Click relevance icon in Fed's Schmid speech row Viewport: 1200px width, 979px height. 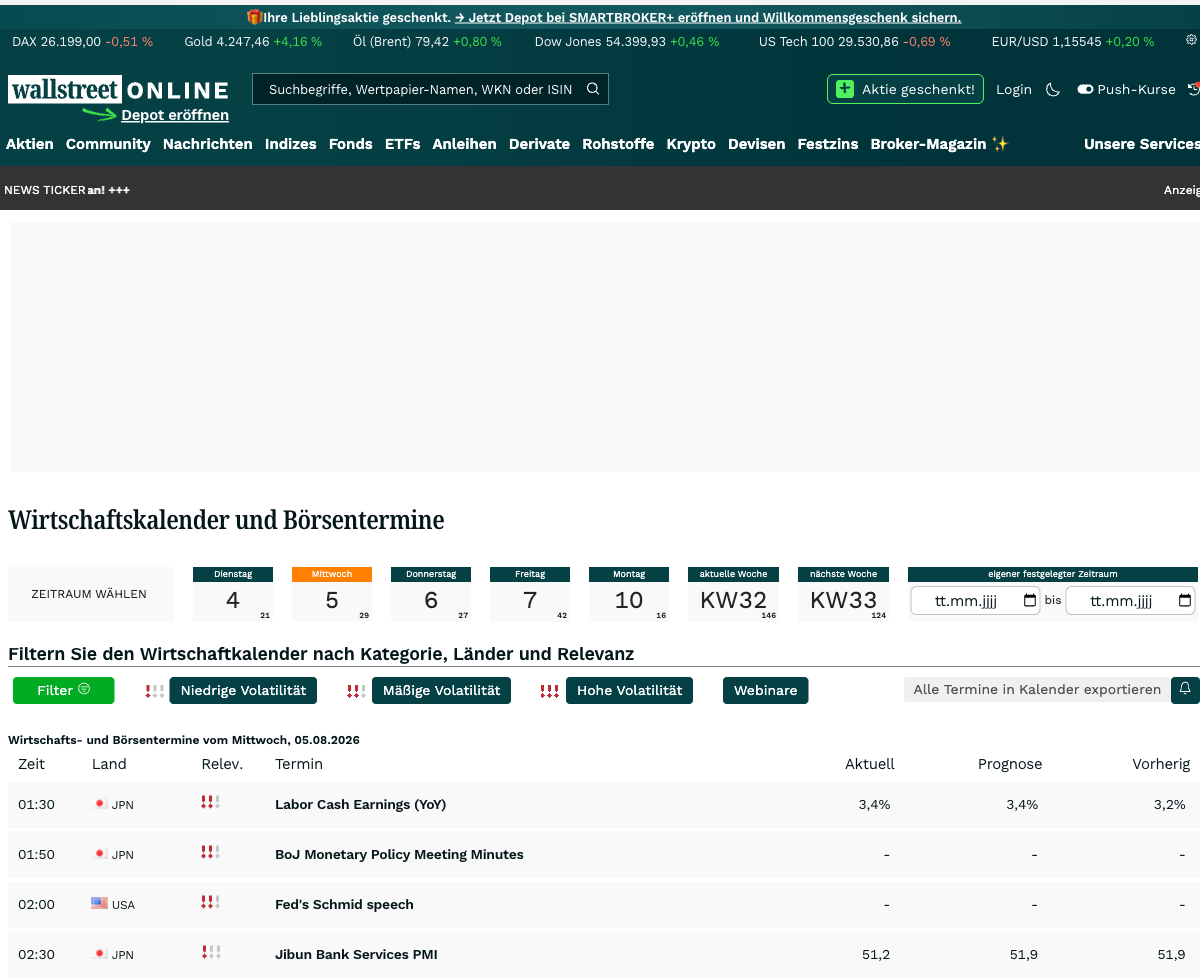pos(210,902)
